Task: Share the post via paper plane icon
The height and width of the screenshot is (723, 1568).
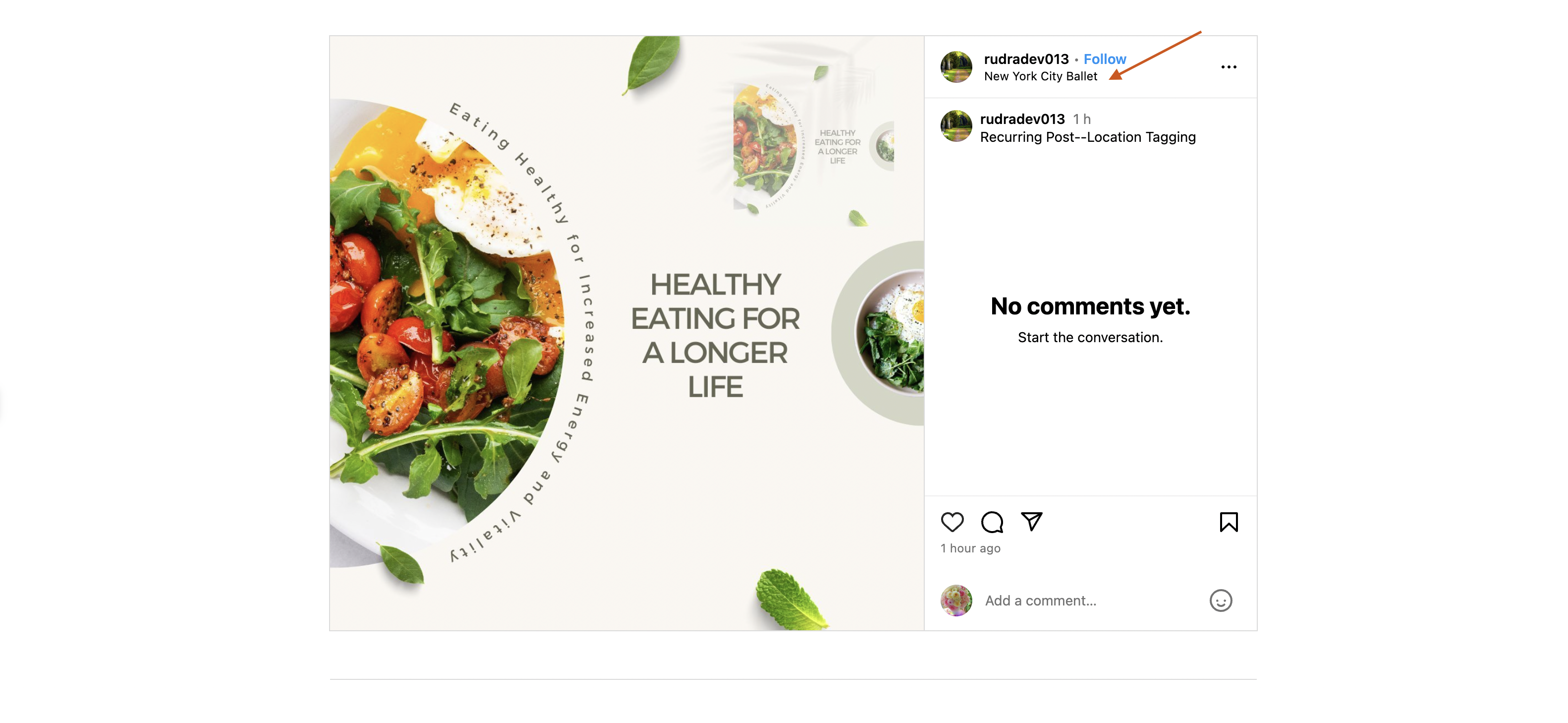Action: [1032, 521]
